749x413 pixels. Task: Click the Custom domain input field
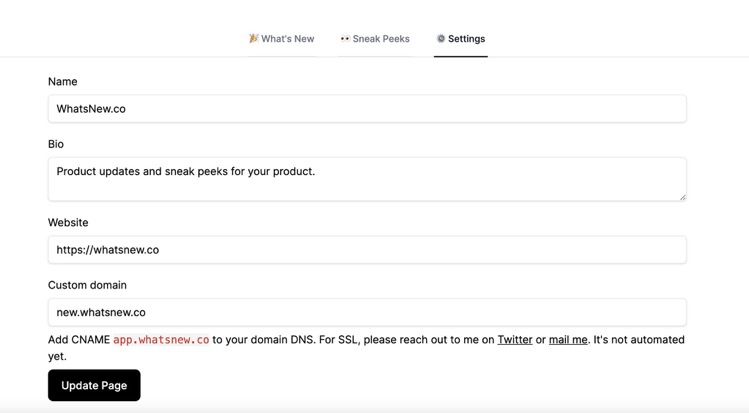[367, 312]
